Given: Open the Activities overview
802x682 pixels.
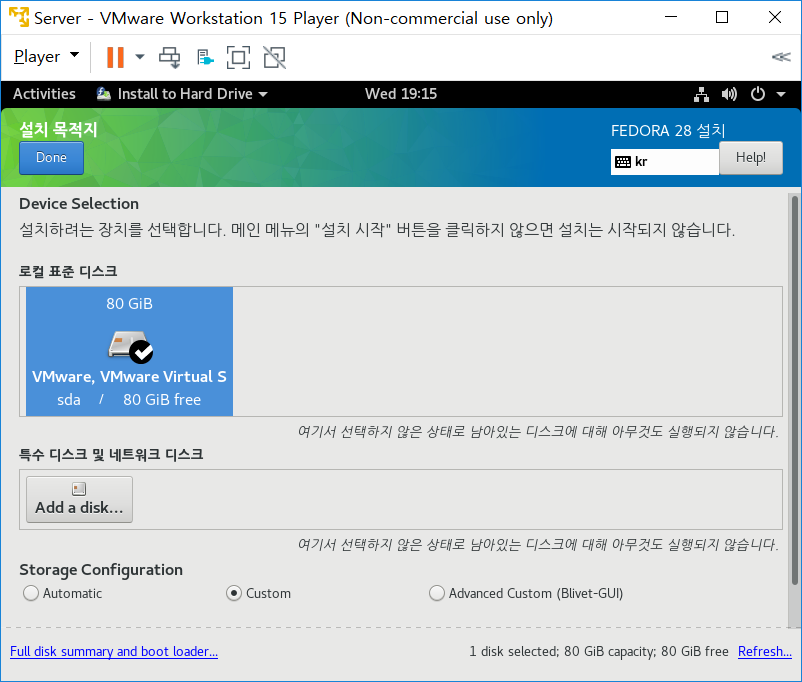Looking at the screenshot, I should 44,94.
